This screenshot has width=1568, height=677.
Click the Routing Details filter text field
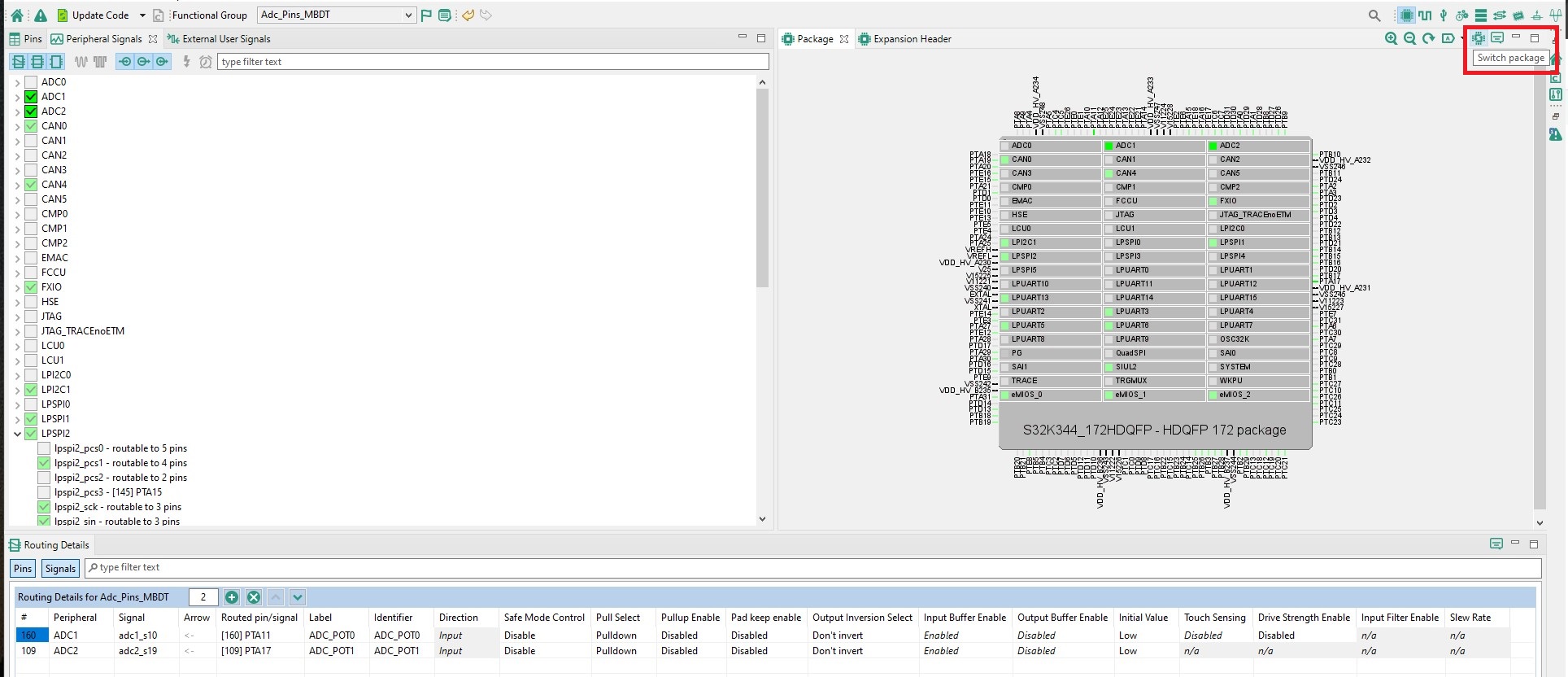[813, 568]
